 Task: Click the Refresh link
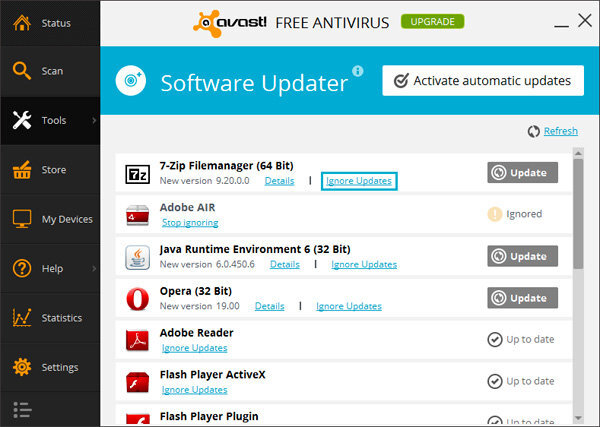coord(561,131)
